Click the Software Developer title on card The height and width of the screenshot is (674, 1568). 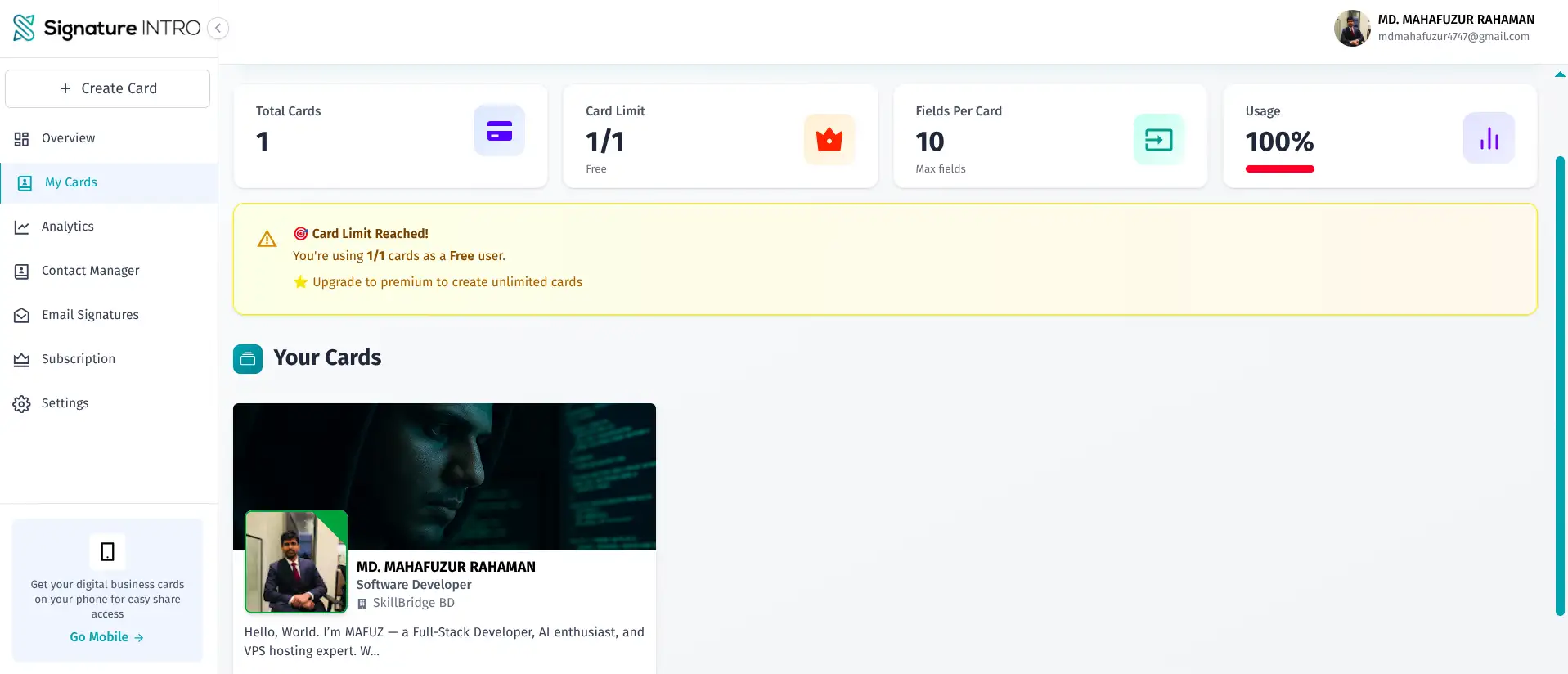[x=414, y=585]
